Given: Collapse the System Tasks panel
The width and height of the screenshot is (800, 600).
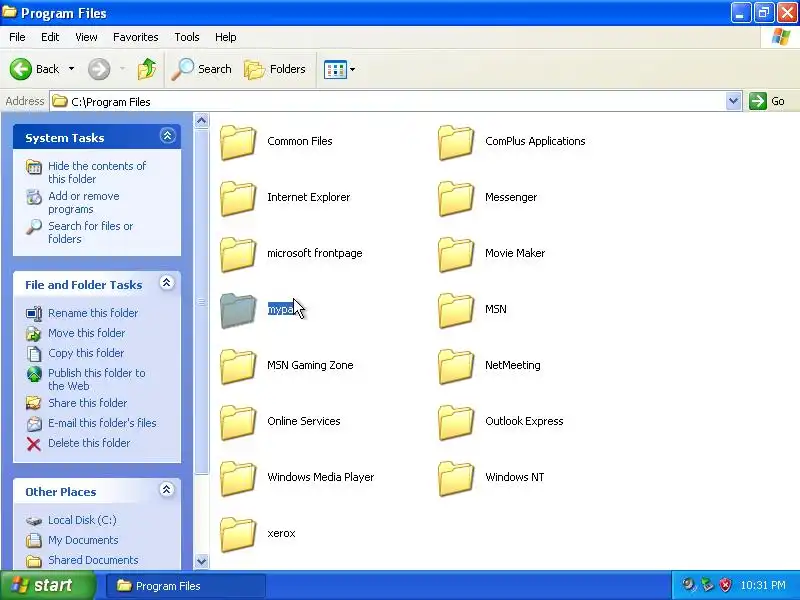Looking at the screenshot, I should [167, 136].
